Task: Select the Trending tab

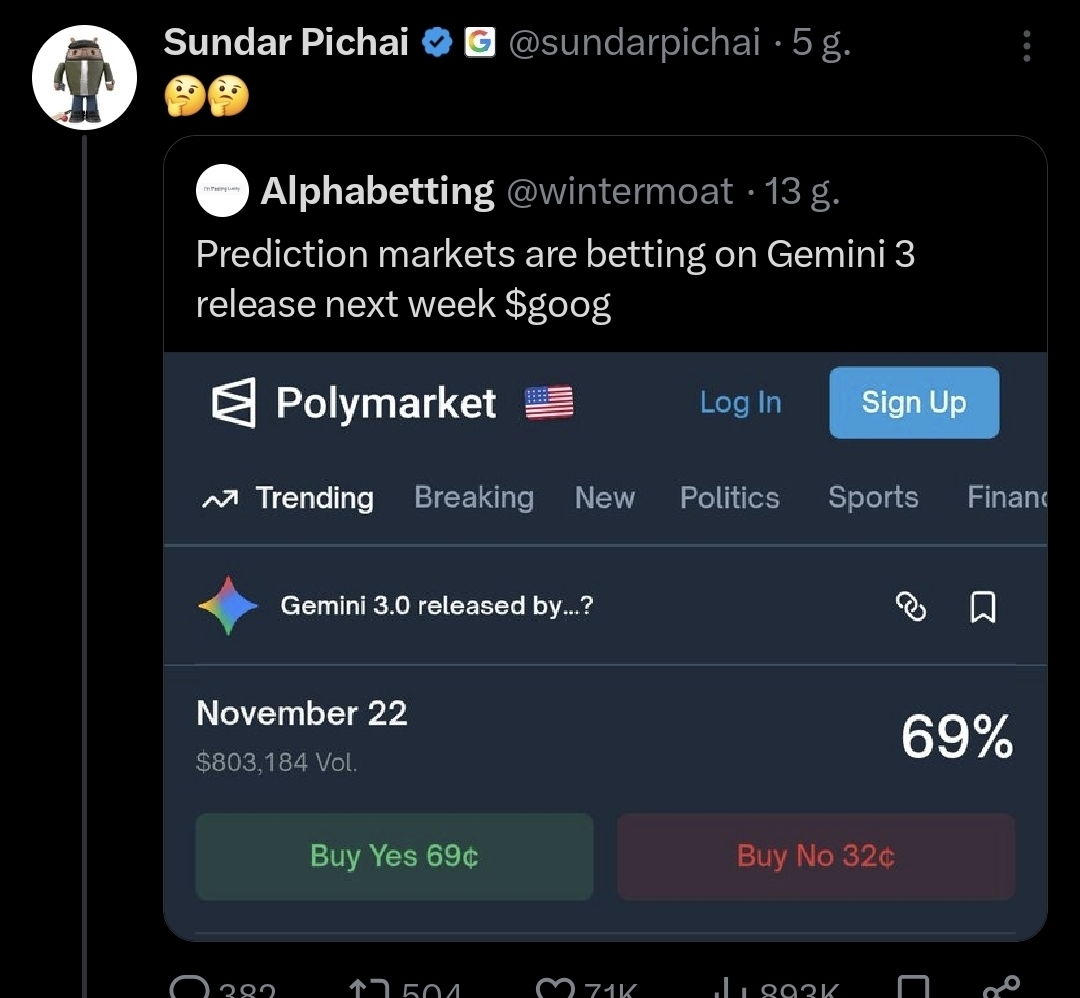Action: click(288, 498)
